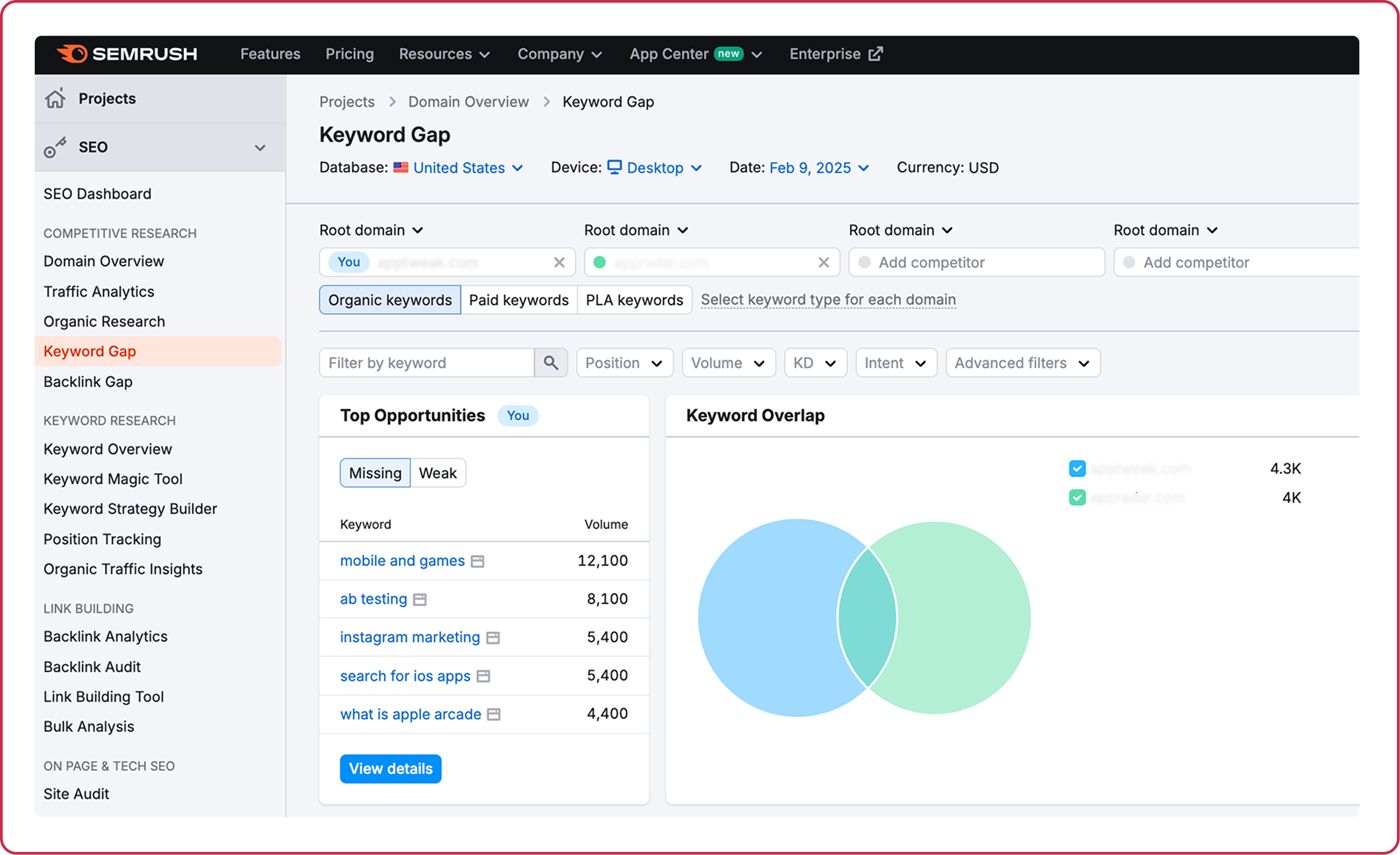
Task: Open first Root domain dropdown above You field
Action: [371, 230]
